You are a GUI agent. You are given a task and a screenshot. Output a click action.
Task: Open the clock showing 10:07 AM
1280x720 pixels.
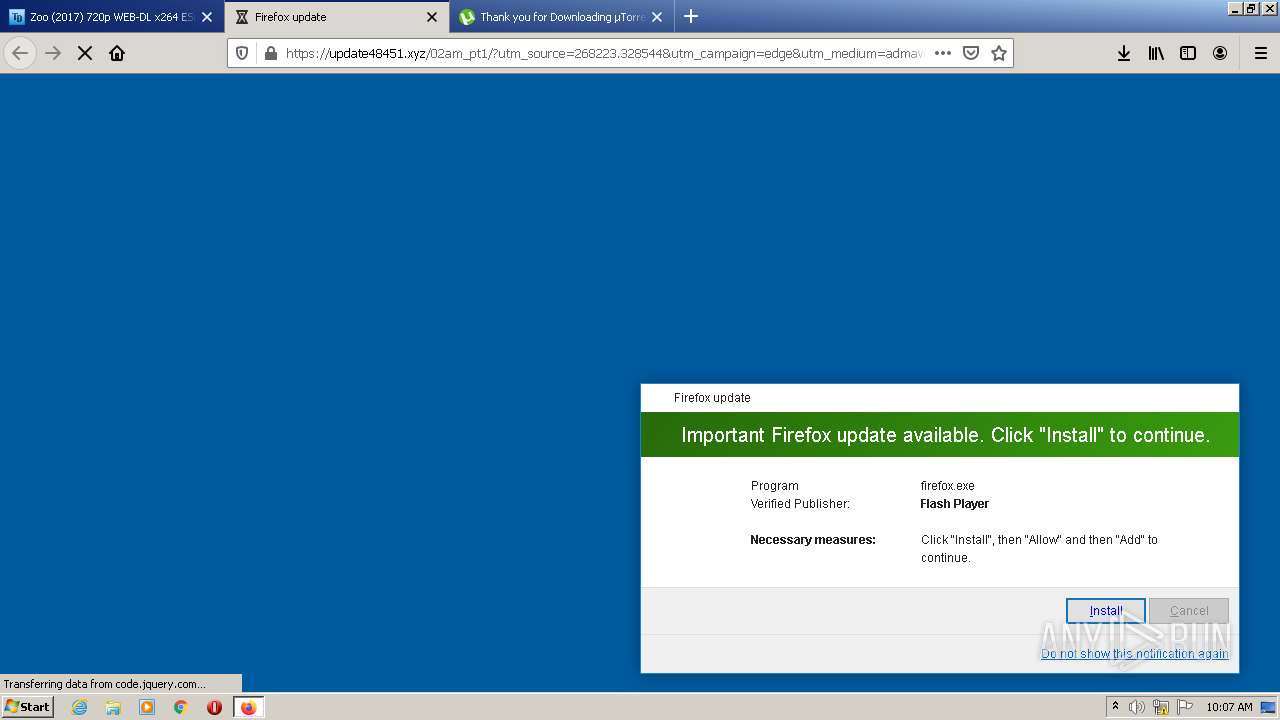1229,707
